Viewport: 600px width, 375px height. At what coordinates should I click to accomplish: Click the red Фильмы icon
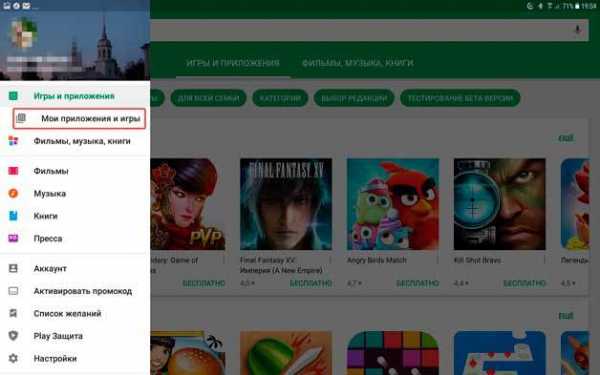pos(13,171)
